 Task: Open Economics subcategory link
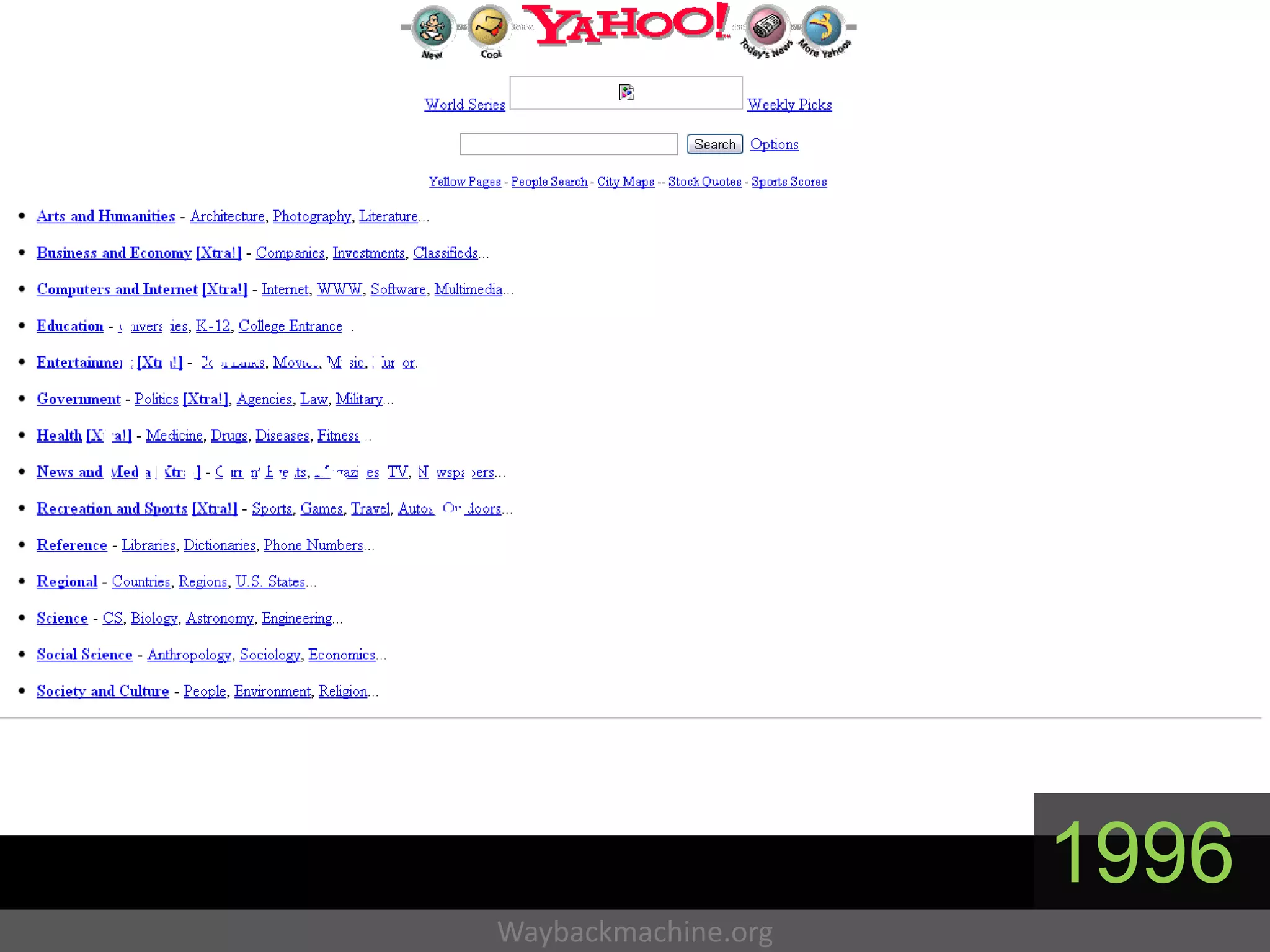click(x=342, y=655)
